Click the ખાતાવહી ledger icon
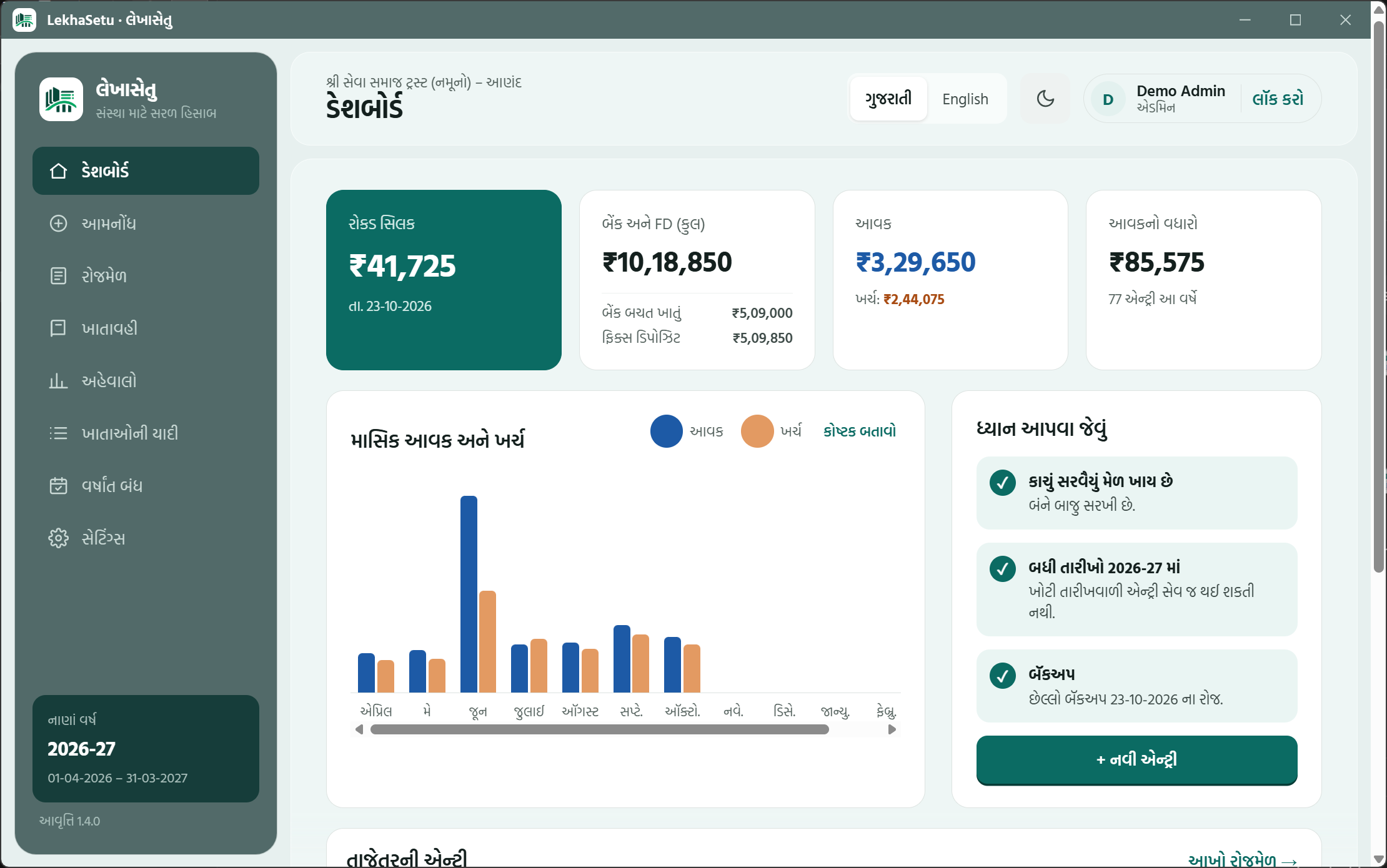The width and height of the screenshot is (1387, 868). point(58,328)
